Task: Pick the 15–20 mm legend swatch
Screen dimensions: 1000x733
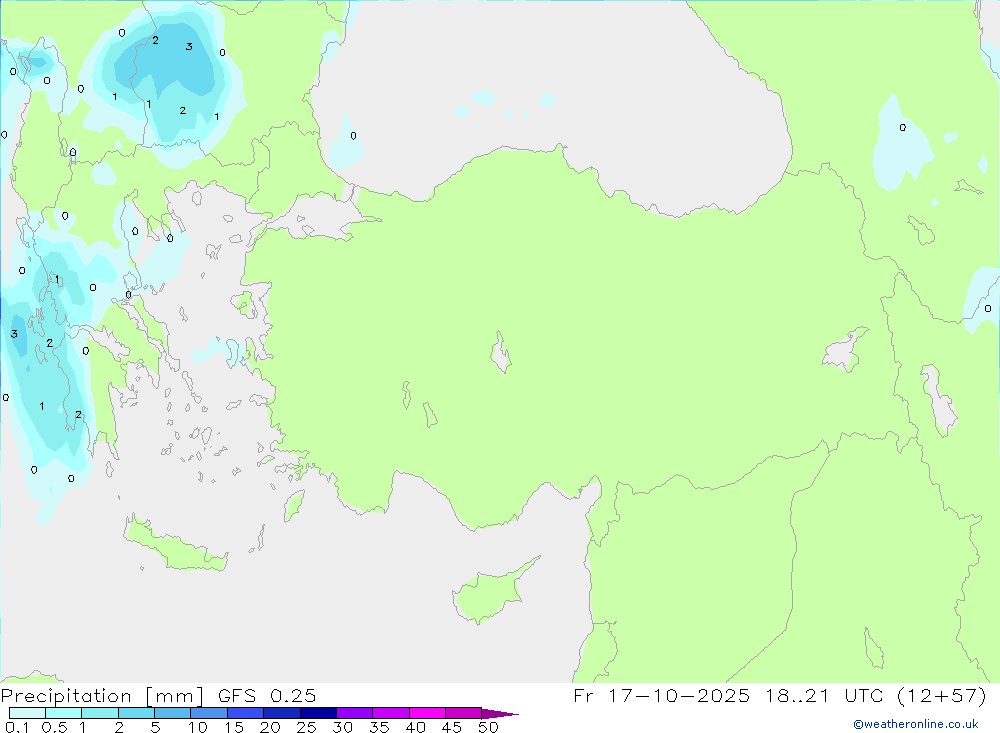Action: [245, 713]
